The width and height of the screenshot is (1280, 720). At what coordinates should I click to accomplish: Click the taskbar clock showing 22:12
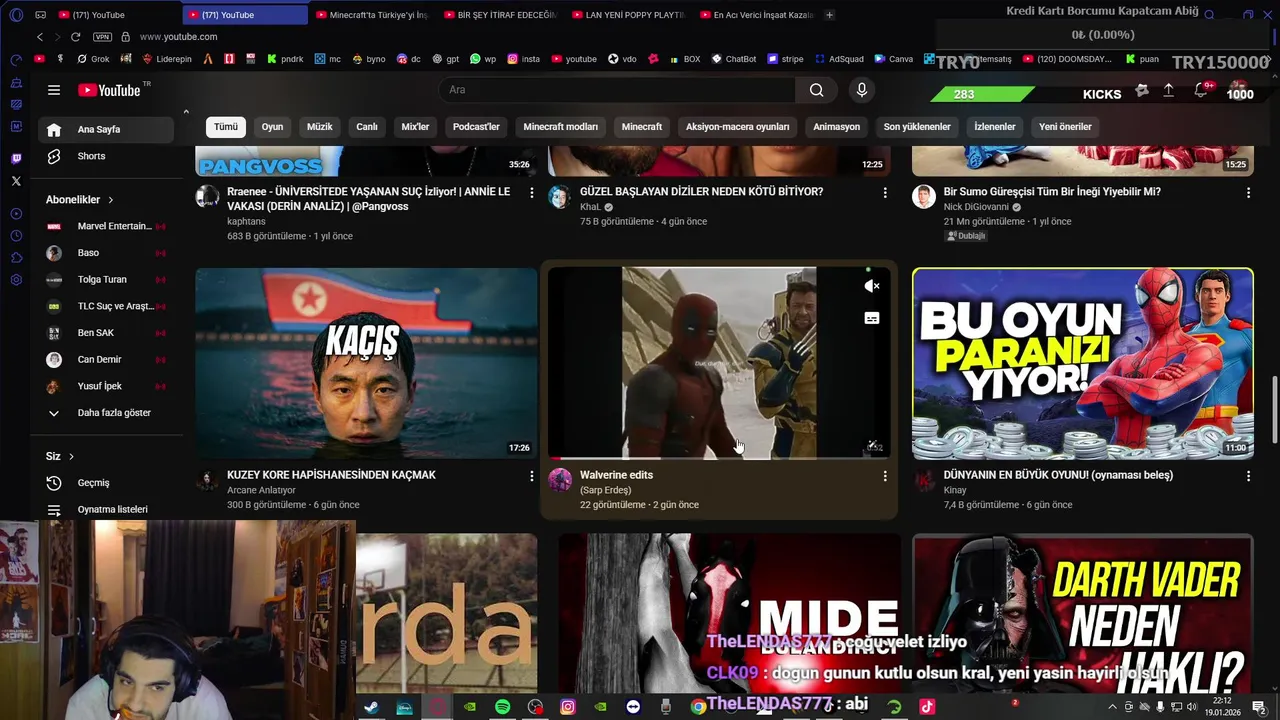tap(1222, 707)
